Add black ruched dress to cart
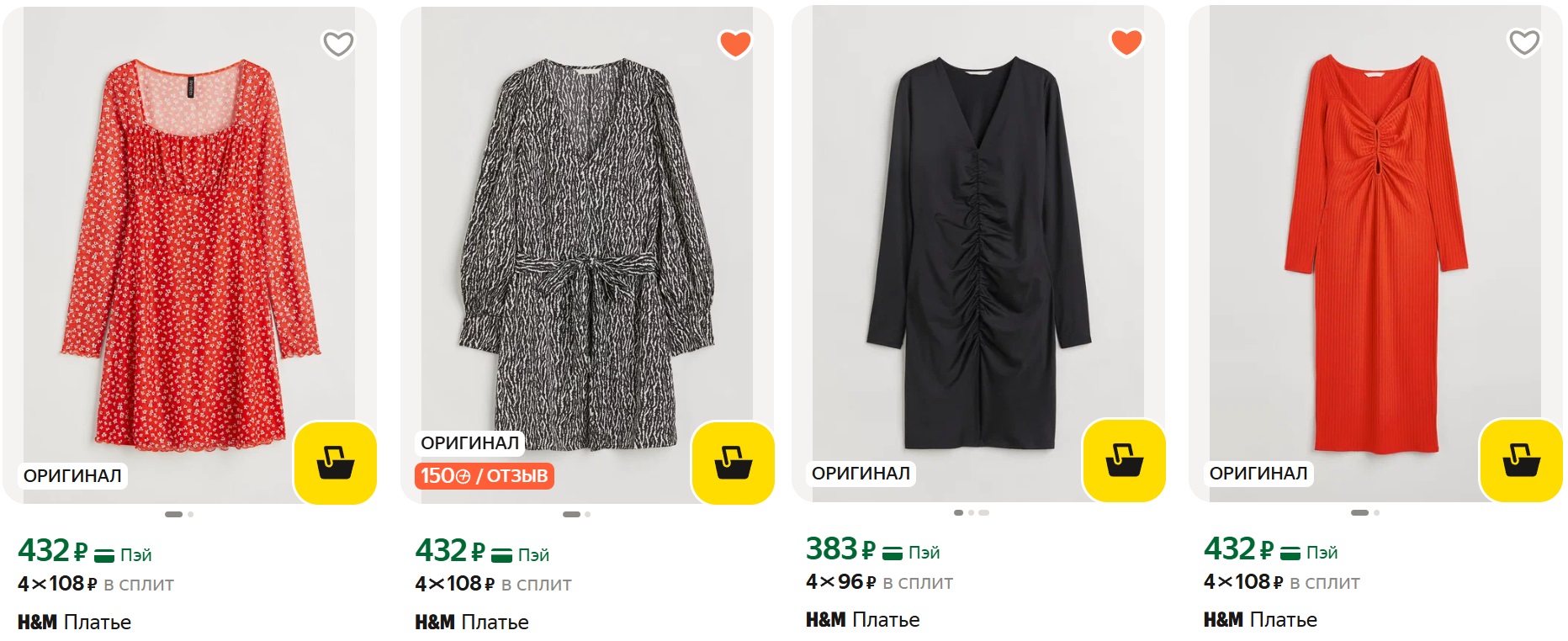Viewport: 1568px width, 641px height. coord(1124,460)
